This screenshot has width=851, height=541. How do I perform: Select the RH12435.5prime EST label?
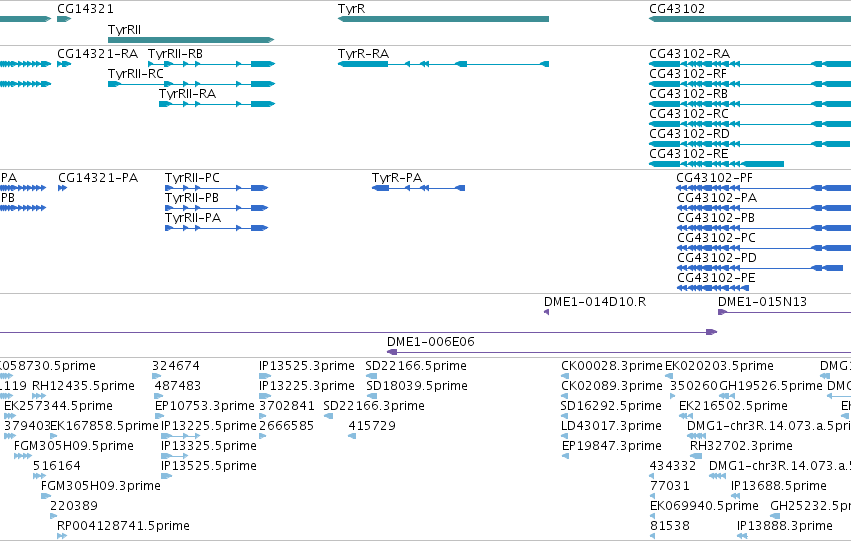83,386
